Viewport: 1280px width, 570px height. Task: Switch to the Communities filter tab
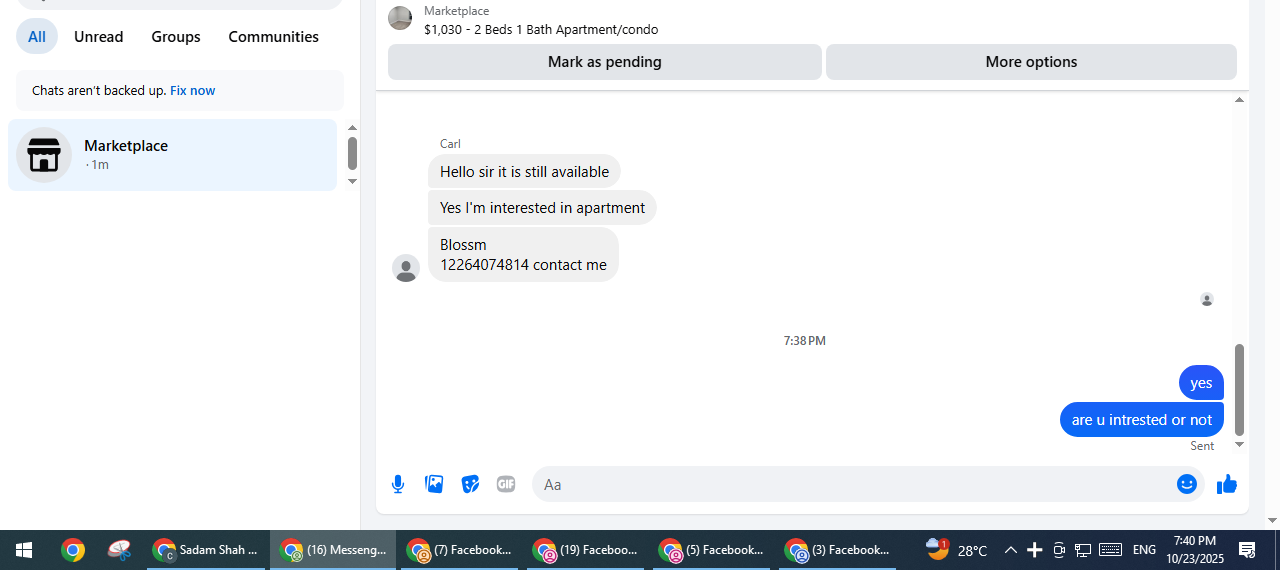(273, 37)
